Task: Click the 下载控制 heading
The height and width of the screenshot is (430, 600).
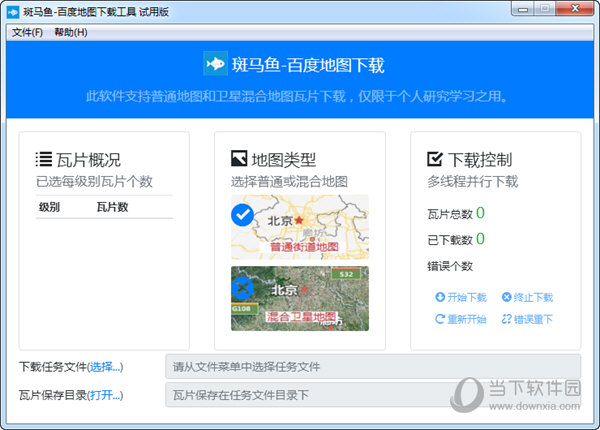Action: (480, 160)
